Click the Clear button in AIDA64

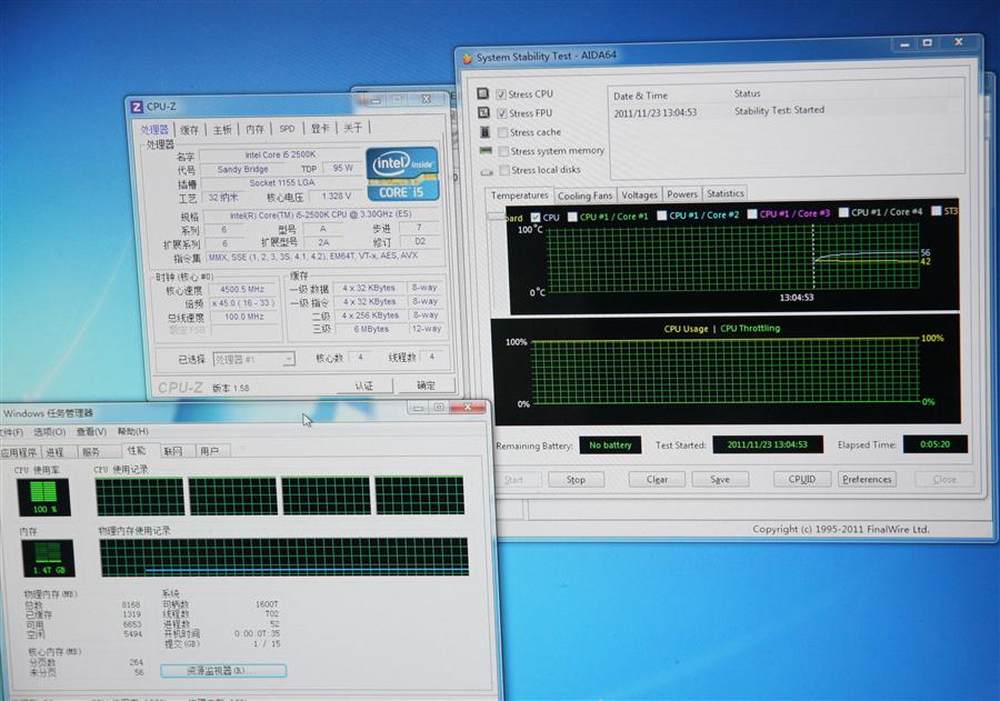click(x=657, y=480)
